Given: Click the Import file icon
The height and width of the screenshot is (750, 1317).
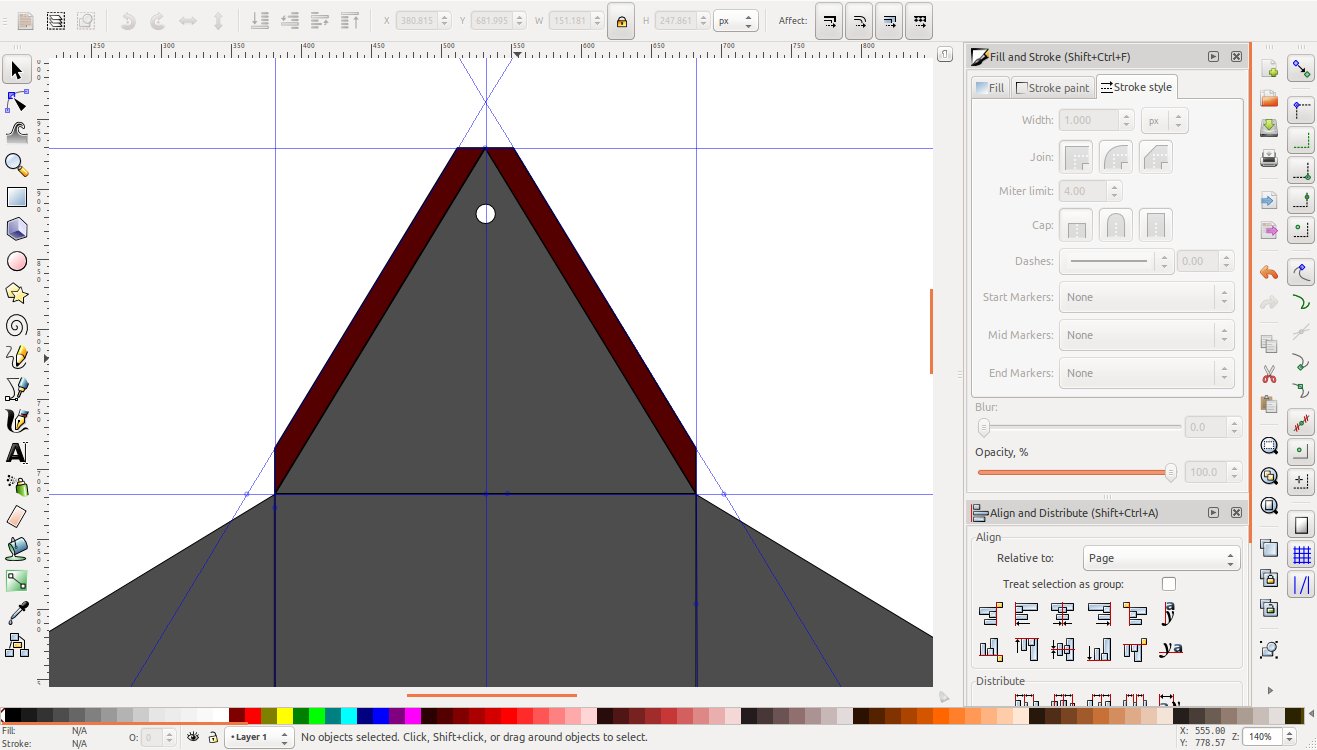Looking at the screenshot, I should [x=1269, y=201].
